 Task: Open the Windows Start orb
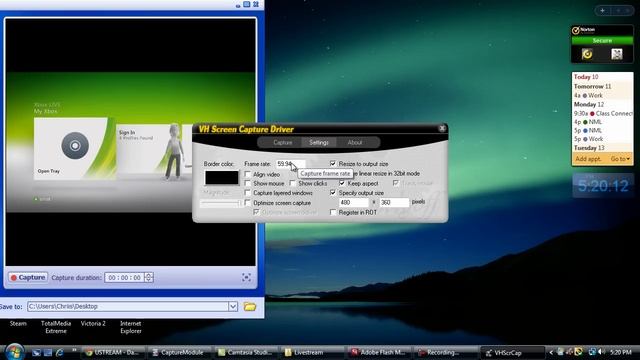pos(14,351)
